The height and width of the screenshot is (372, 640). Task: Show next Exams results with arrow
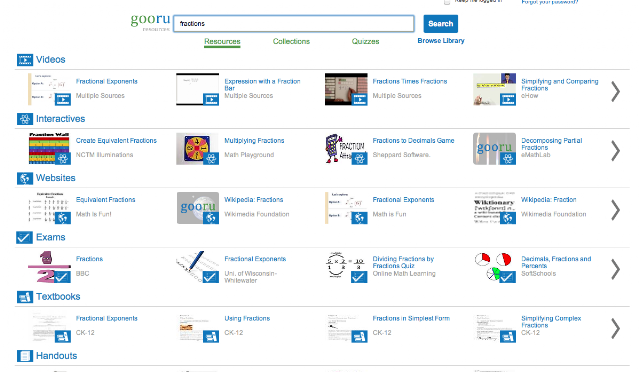616,269
